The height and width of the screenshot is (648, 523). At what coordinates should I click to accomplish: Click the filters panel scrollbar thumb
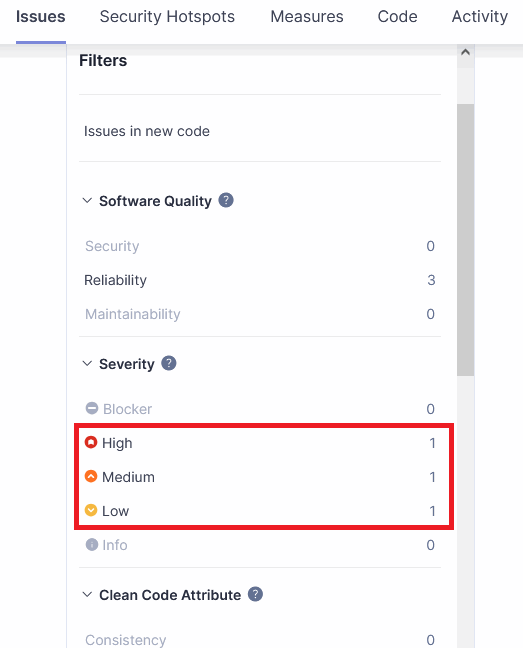466,240
